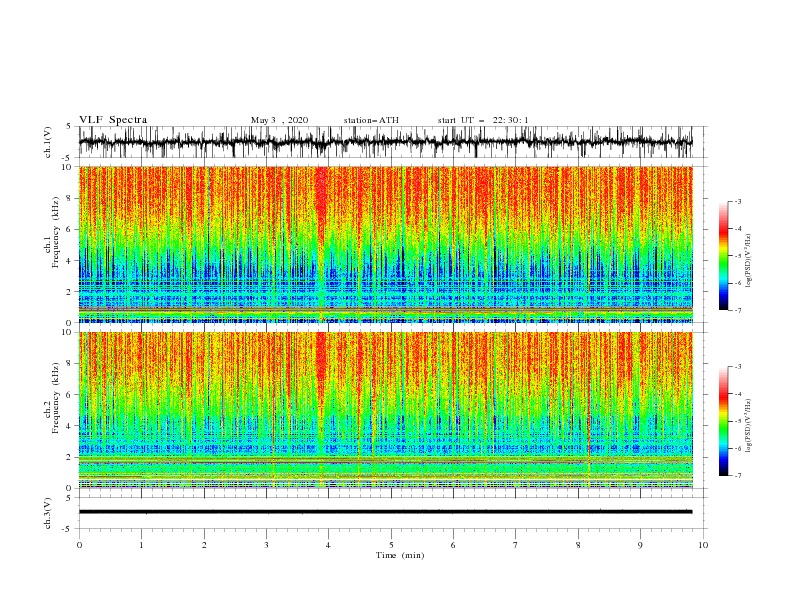Click the ch.2 spectrogram color bar
The image size is (792, 612).
723,421
